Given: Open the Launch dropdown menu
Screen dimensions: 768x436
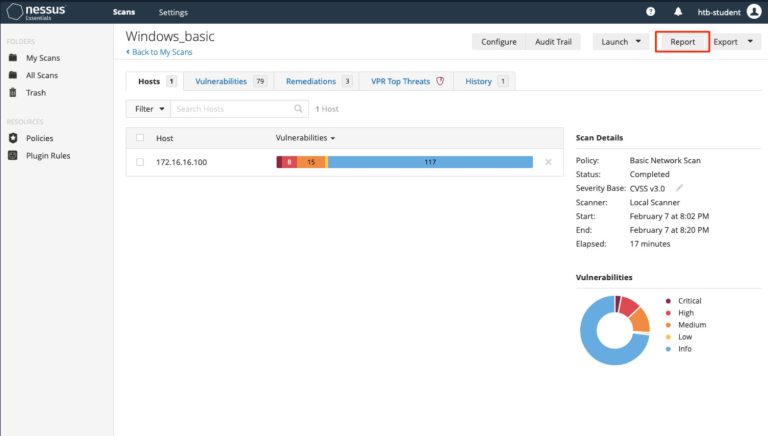Looking at the screenshot, I should click(621, 42).
